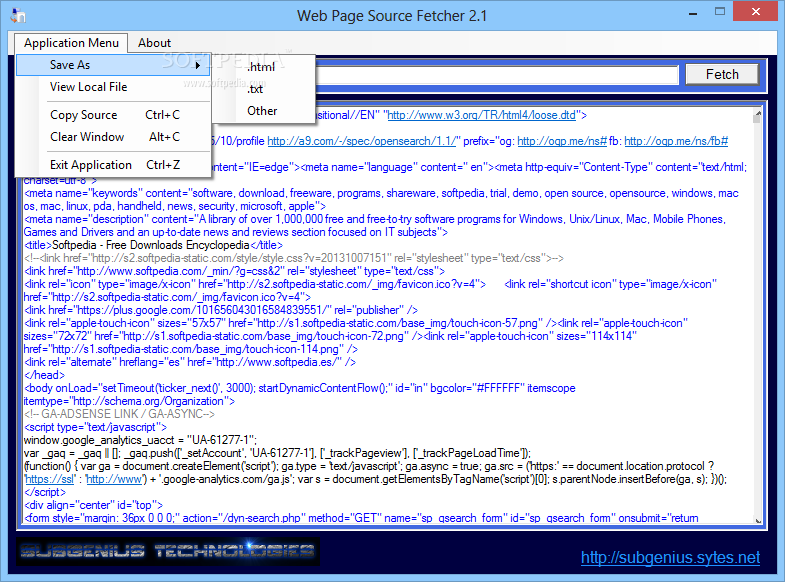Click the Fetch button
This screenshot has width=785, height=582.
[722, 75]
